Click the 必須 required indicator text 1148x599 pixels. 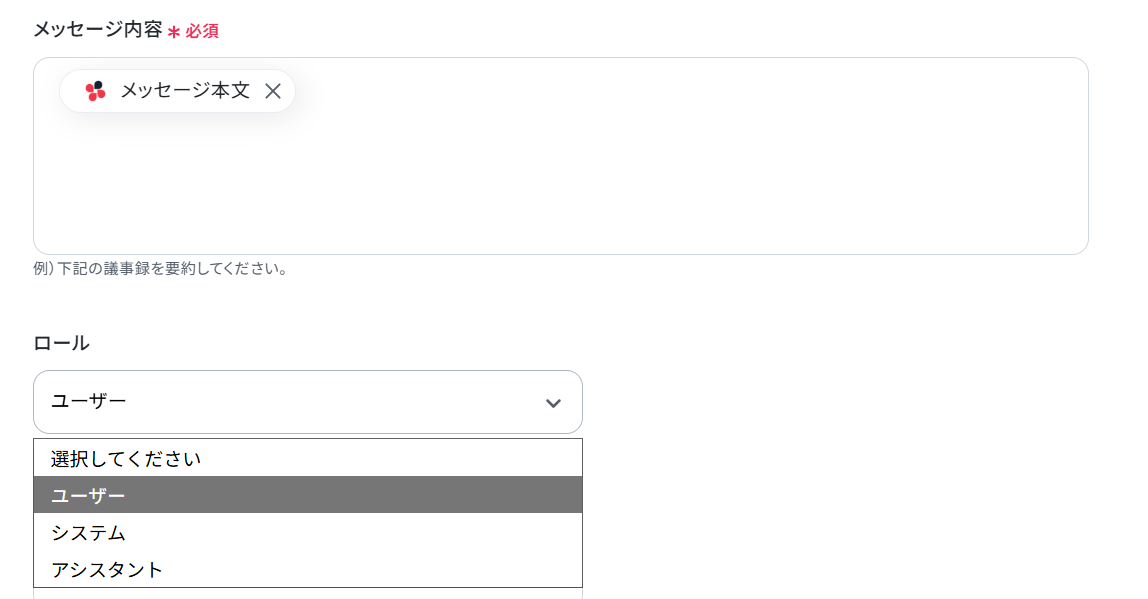201,31
